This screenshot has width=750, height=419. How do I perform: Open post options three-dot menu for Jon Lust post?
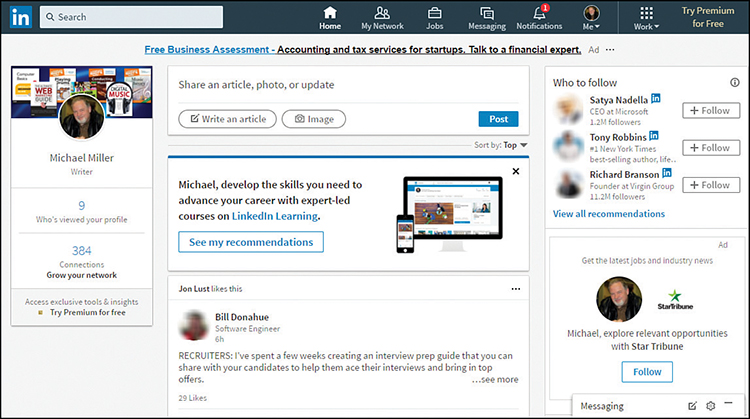coord(516,289)
